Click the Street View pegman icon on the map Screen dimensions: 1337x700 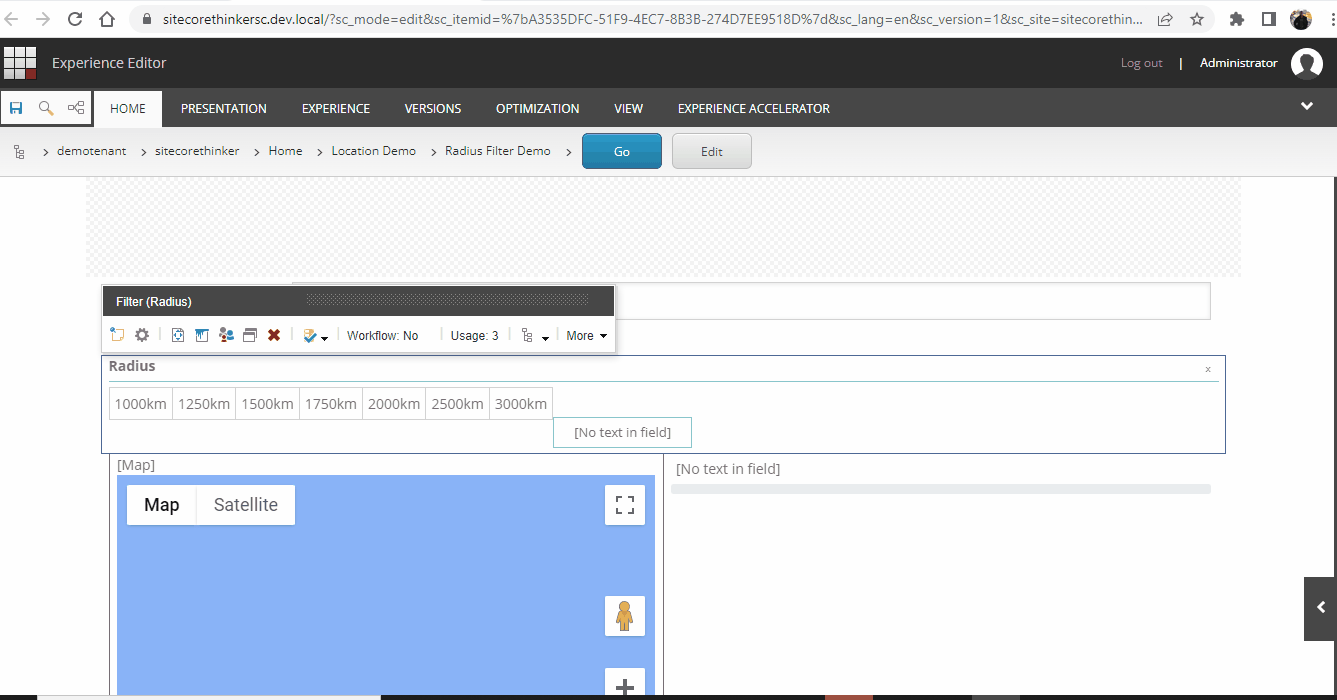coord(625,616)
